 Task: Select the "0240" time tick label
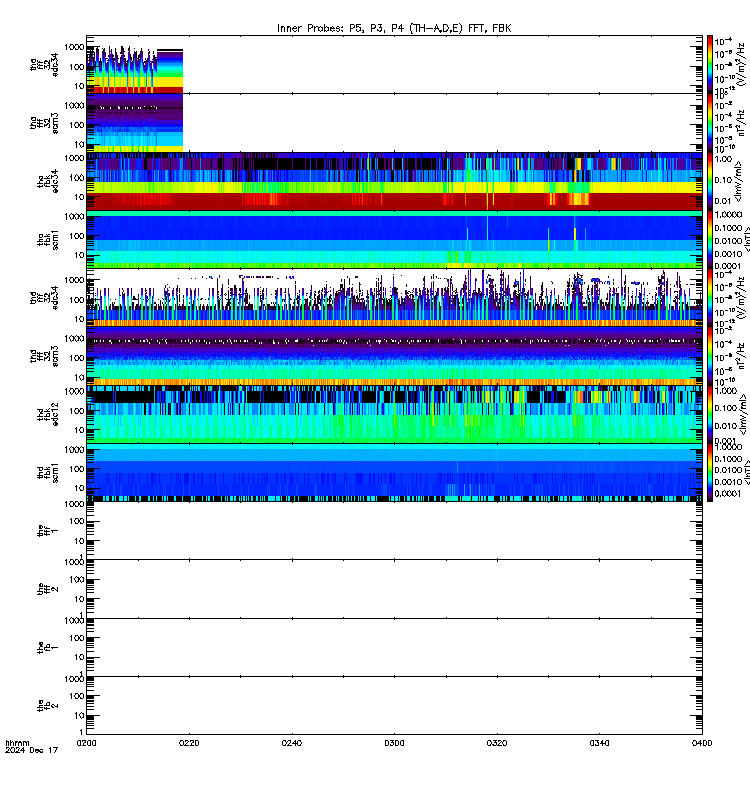click(291, 743)
